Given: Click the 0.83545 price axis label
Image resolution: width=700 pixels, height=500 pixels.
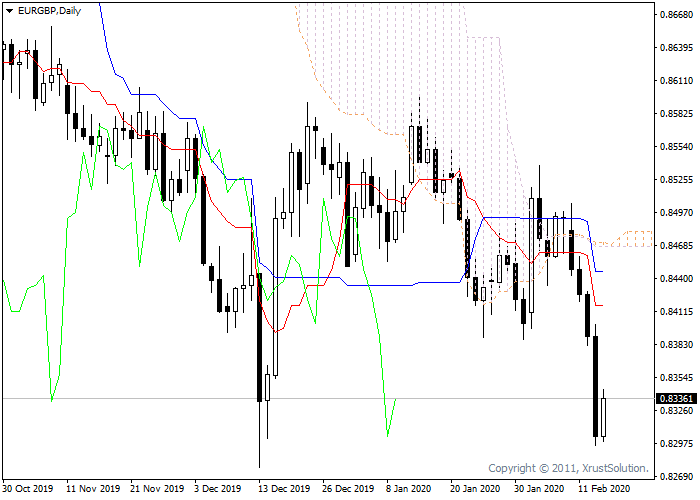Looking at the screenshot, I should (x=677, y=378).
